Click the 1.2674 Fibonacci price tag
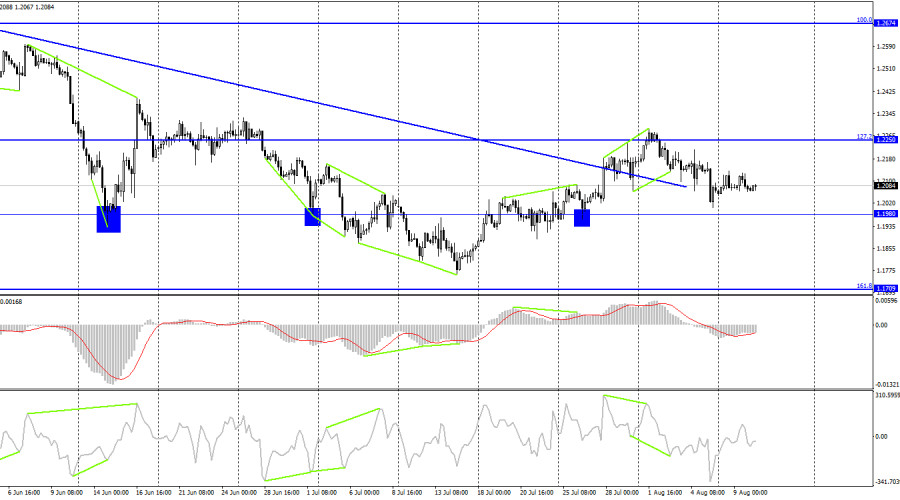Image resolution: width=900 pixels, height=500 pixels. tap(886, 24)
